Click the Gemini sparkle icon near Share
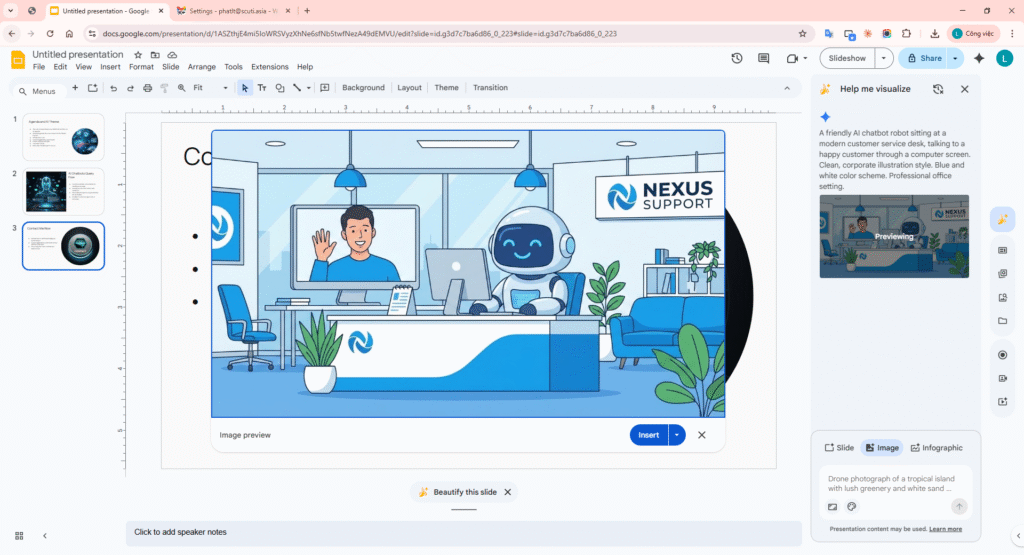This screenshot has width=1024, height=555. coord(979,58)
